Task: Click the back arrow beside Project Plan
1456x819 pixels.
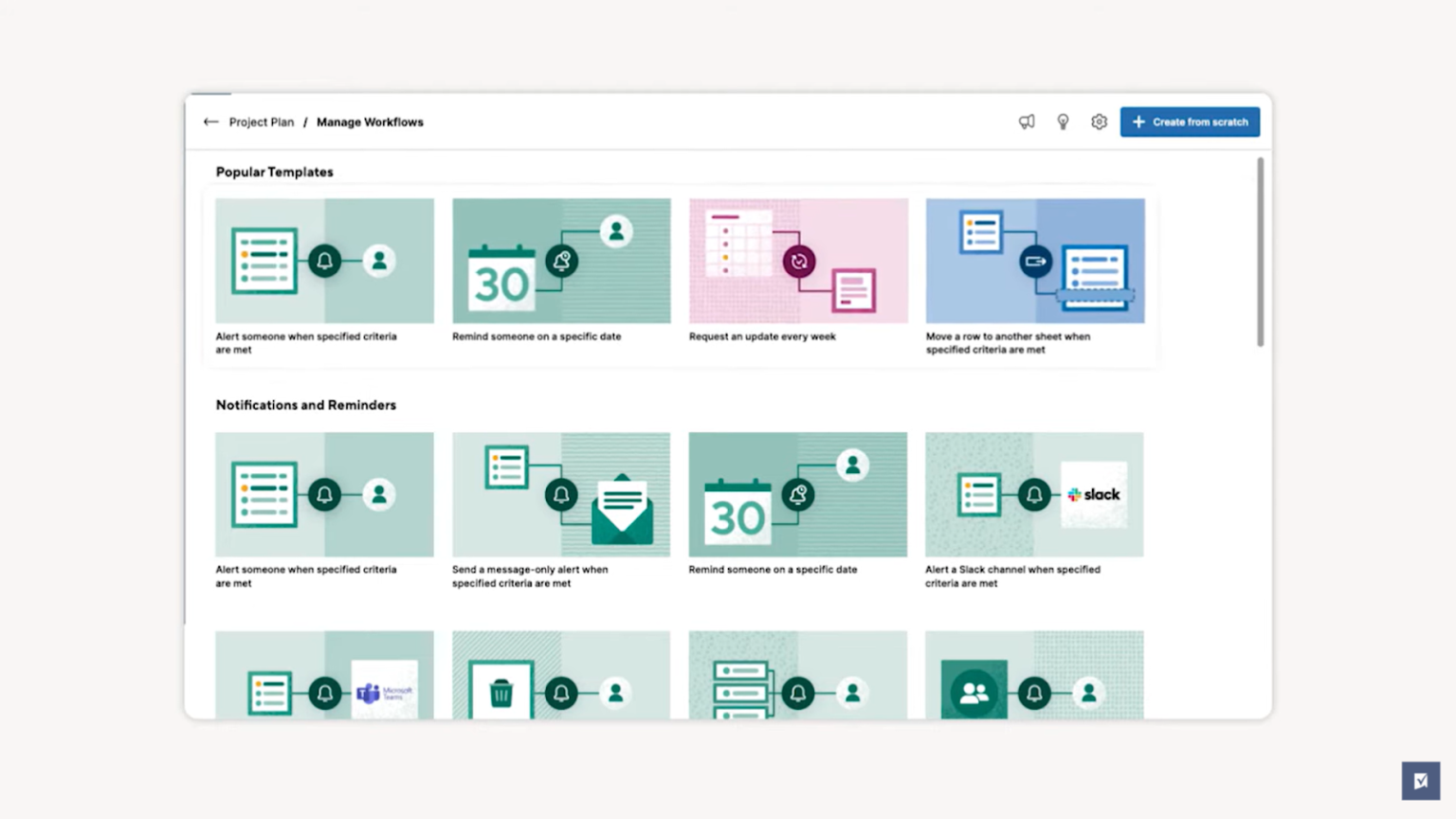Action: click(210, 121)
